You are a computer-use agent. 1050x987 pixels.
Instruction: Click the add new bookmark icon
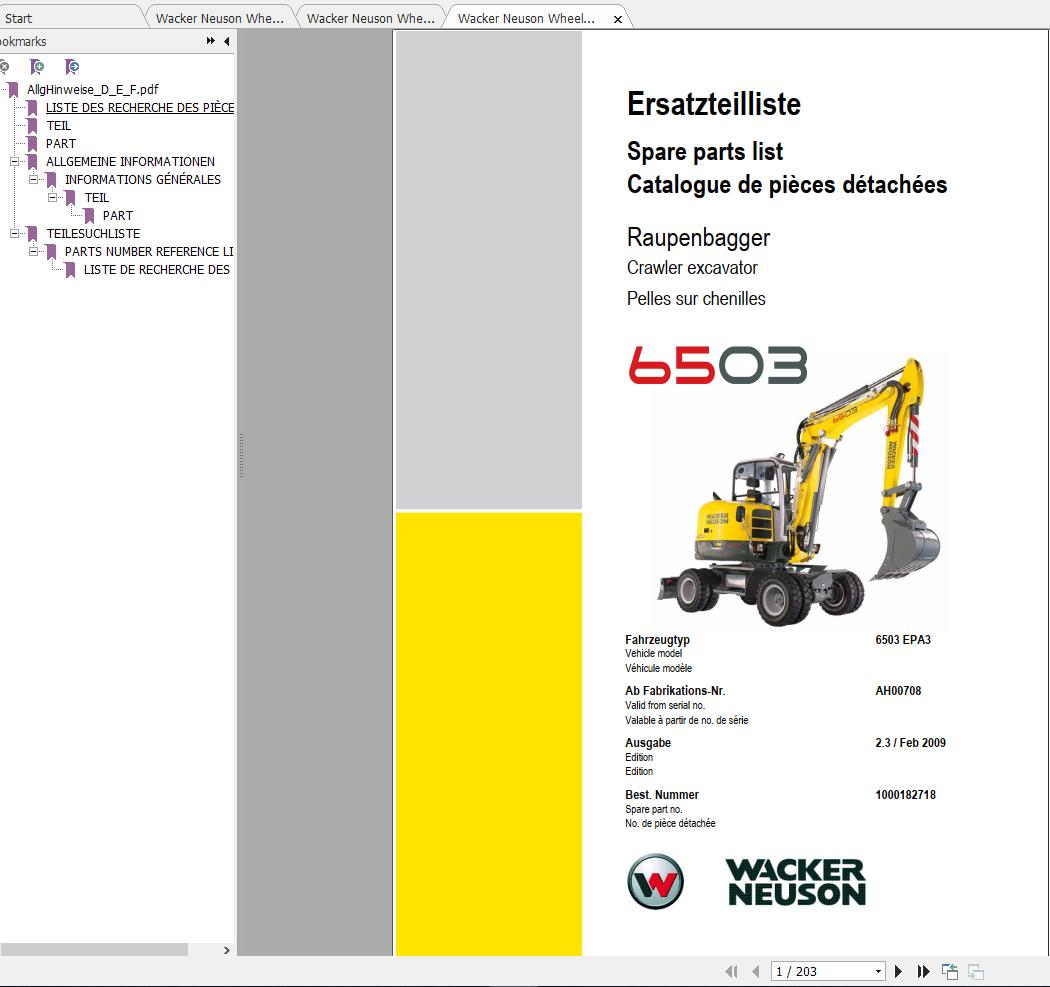37,66
